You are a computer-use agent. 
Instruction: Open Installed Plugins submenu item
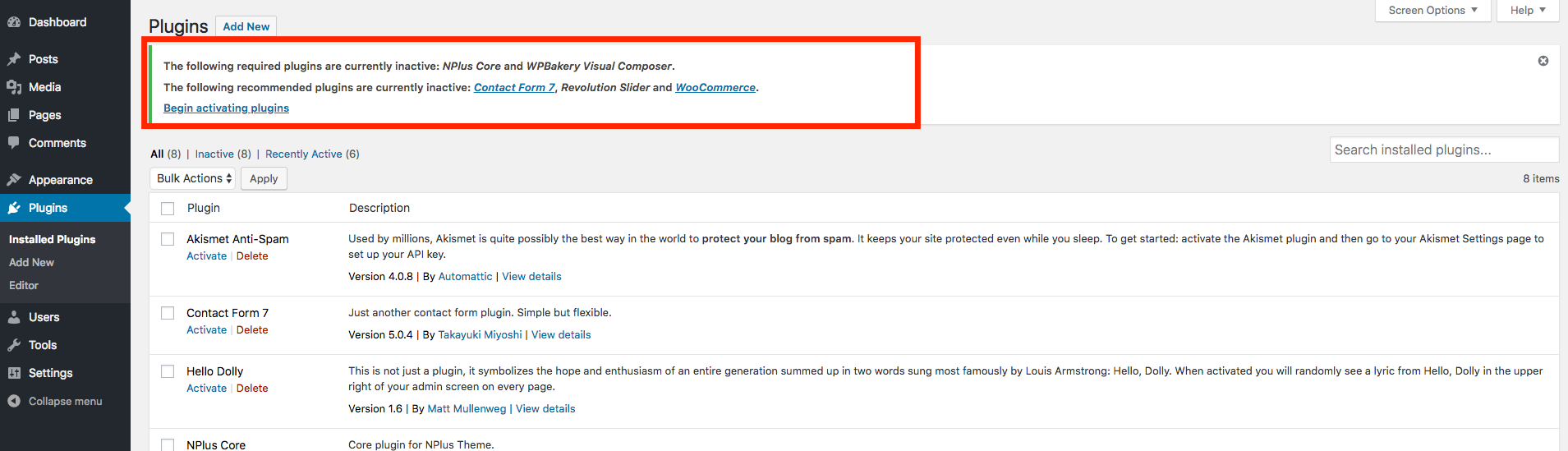click(53, 239)
